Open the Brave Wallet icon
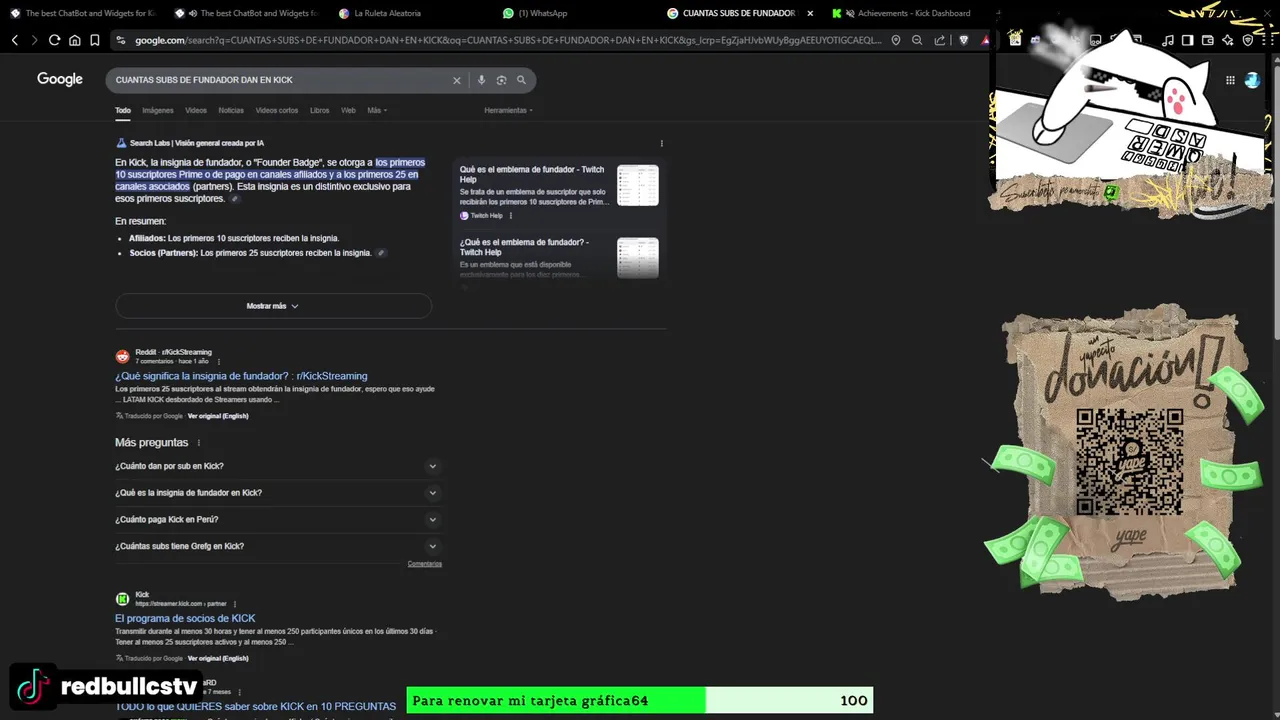The height and width of the screenshot is (720, 1280). tap(1208, 40)
